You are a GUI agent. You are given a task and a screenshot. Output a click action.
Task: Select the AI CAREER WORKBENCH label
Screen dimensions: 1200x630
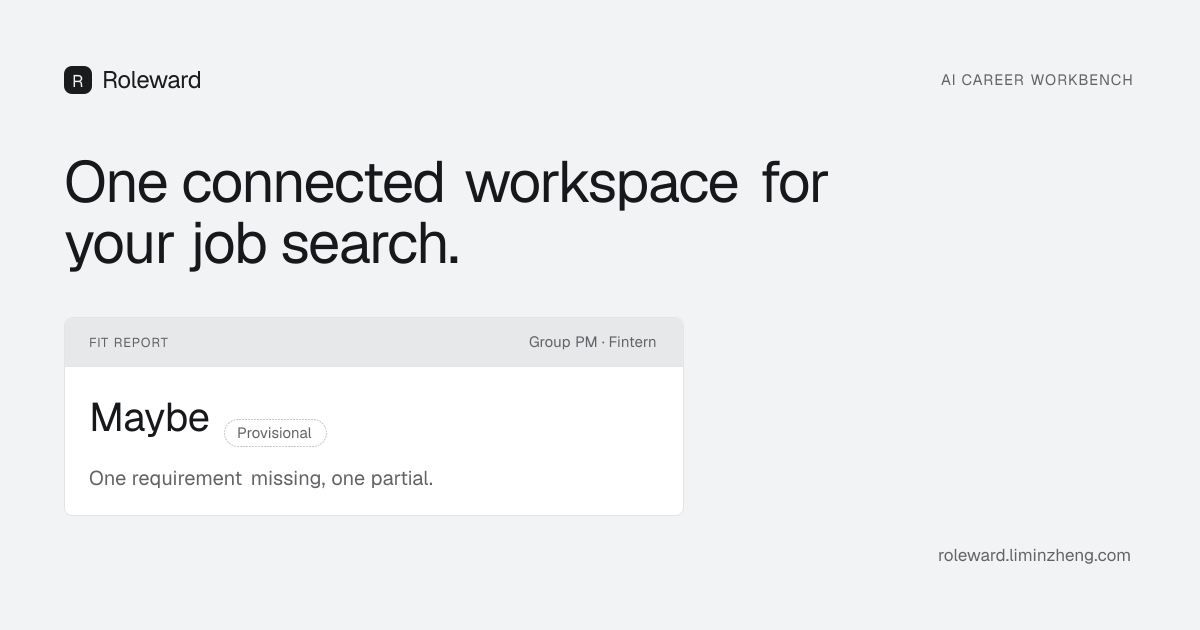[x=1037, y=80]
